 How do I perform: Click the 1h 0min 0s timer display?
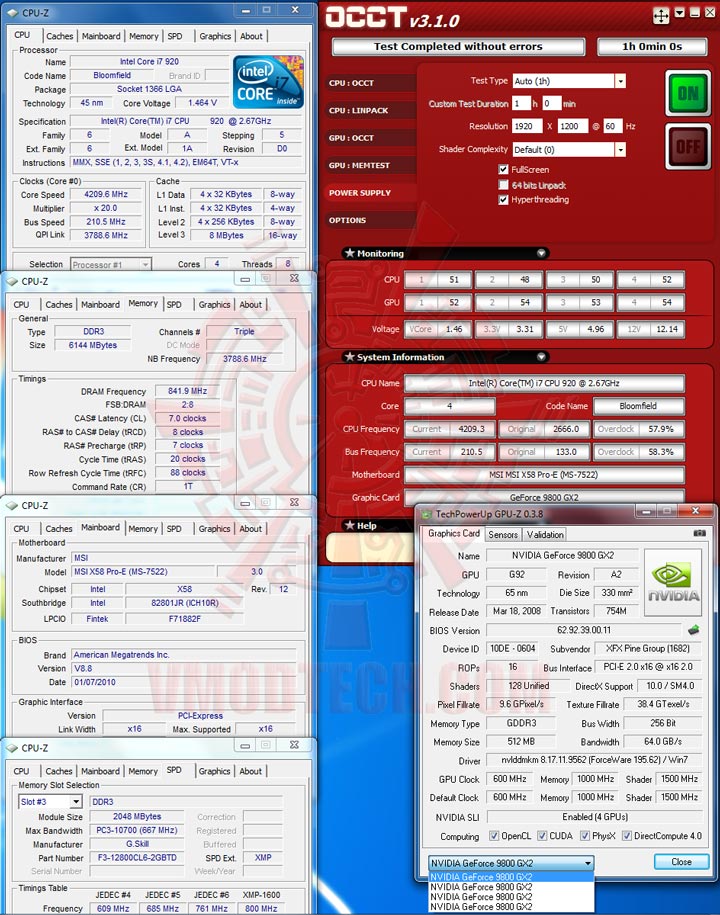652,46
